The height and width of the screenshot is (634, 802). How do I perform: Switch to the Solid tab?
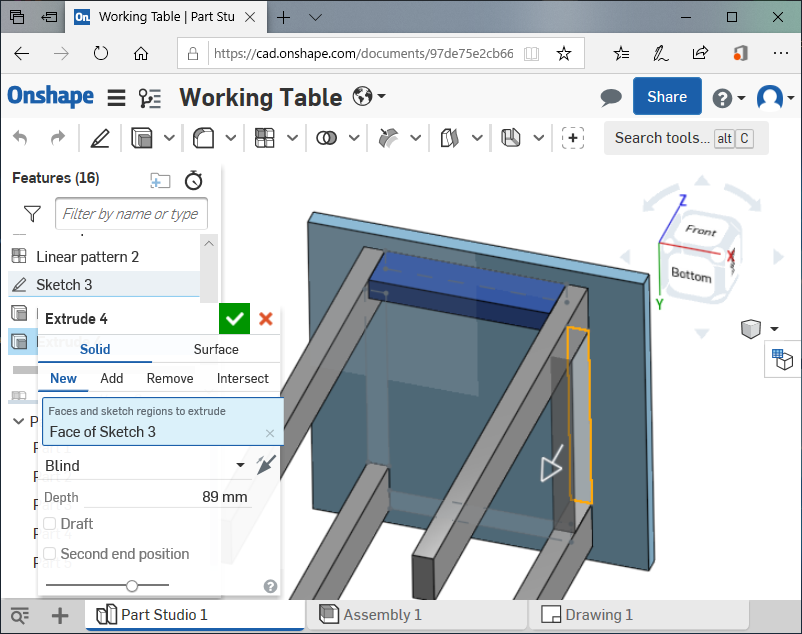tap(95, 349)
